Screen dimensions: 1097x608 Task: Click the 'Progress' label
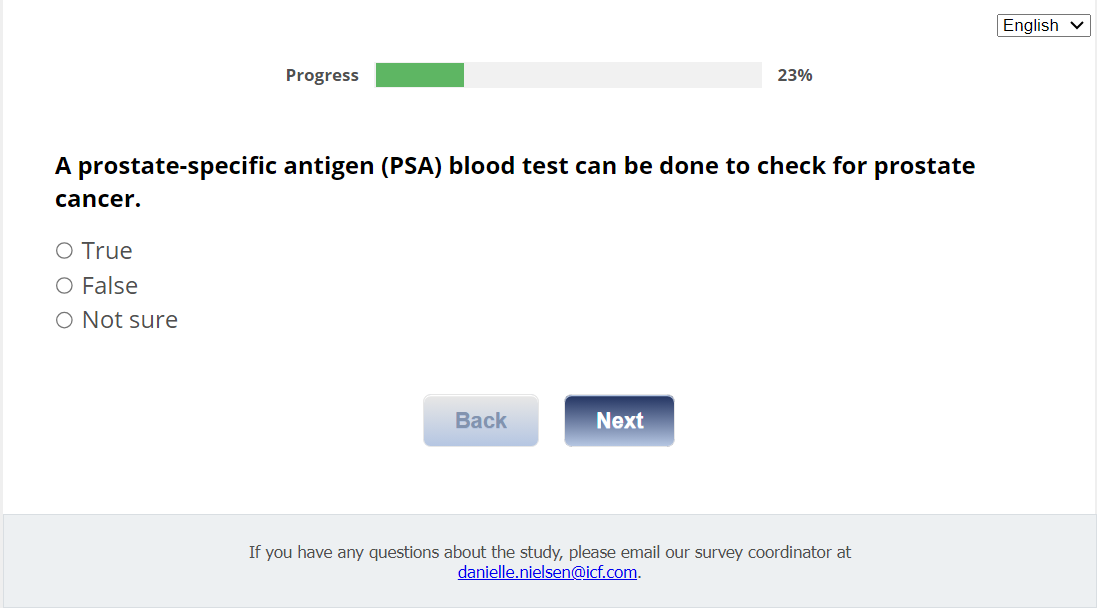pos(322,76)
